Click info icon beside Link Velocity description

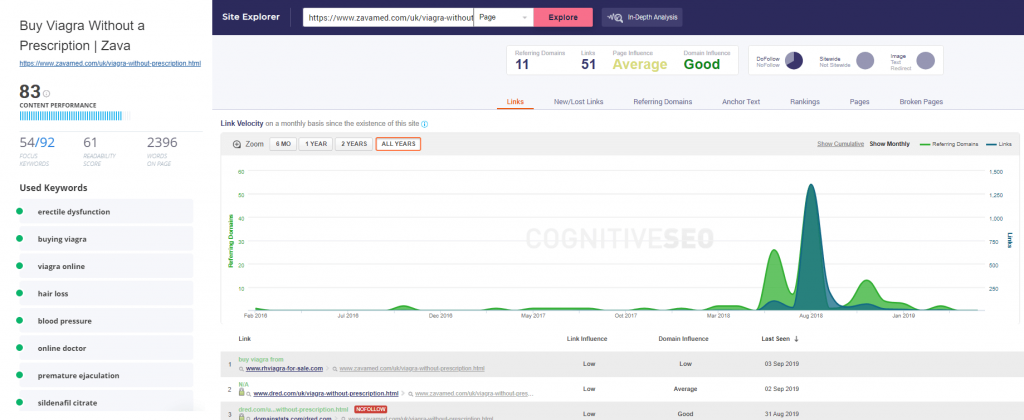[x=424, y=124]
